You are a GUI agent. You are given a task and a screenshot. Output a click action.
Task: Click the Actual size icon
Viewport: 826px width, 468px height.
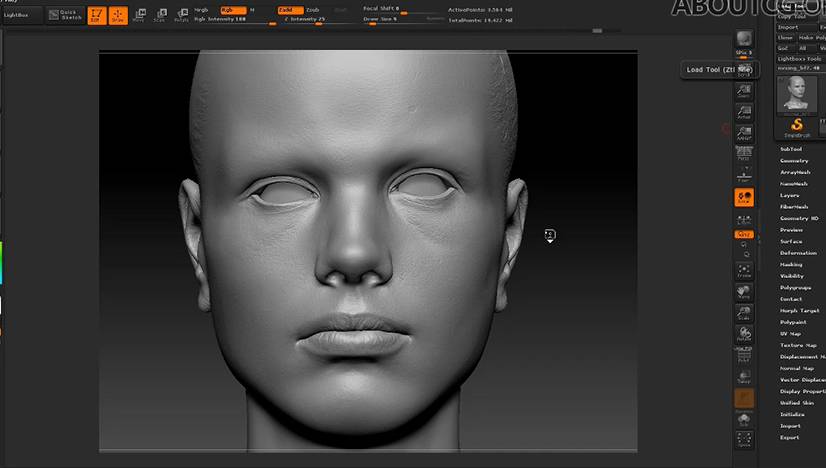pos(744,112)
